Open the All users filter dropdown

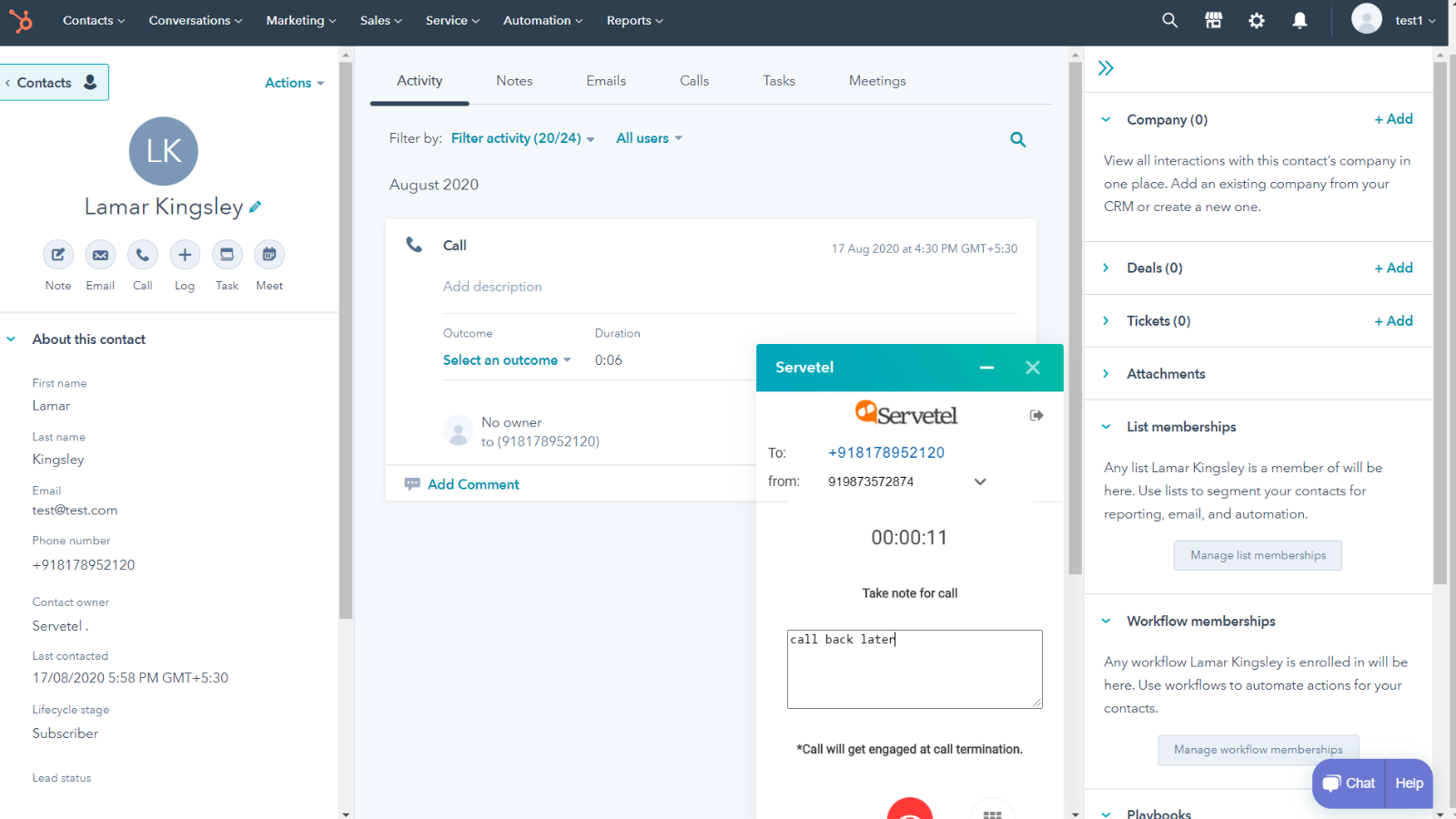(x=649, y=138)
